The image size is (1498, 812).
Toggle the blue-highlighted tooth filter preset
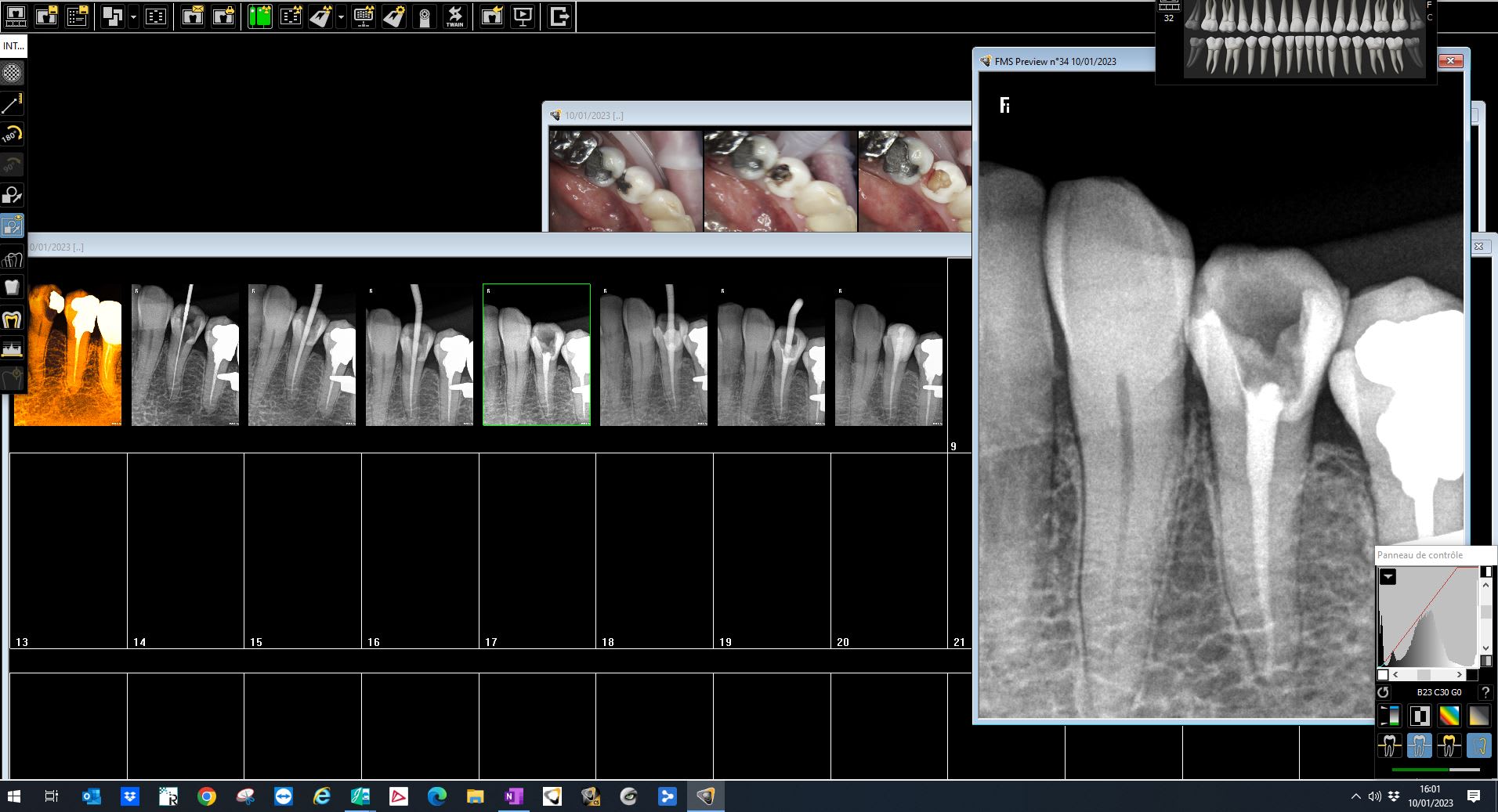coord(1419,745)
